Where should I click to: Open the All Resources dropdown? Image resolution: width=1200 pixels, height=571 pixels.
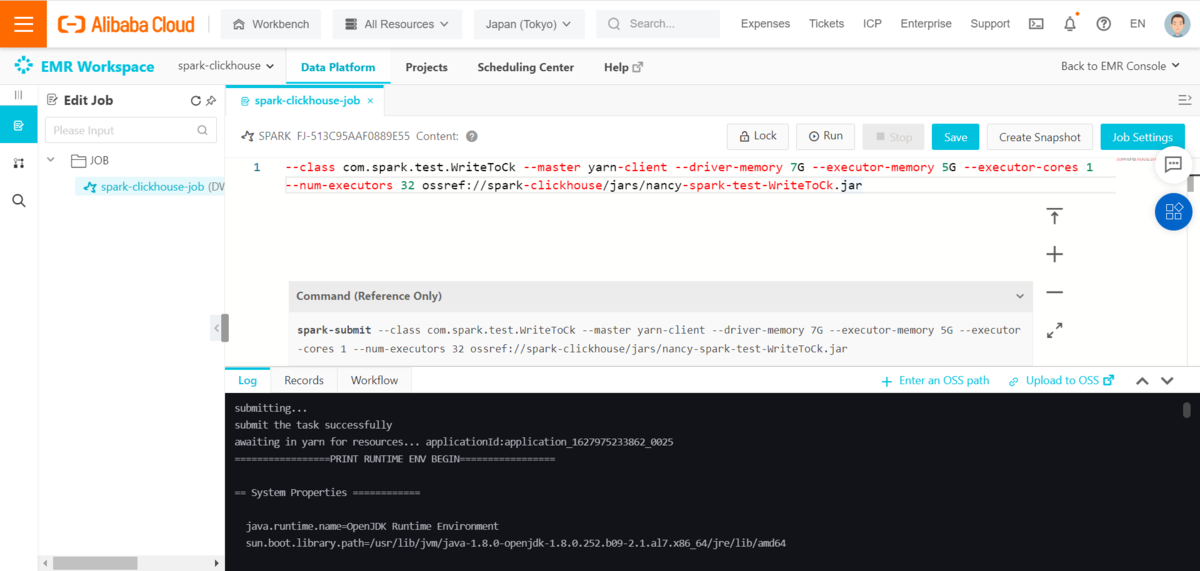click(x=397, y=24)
